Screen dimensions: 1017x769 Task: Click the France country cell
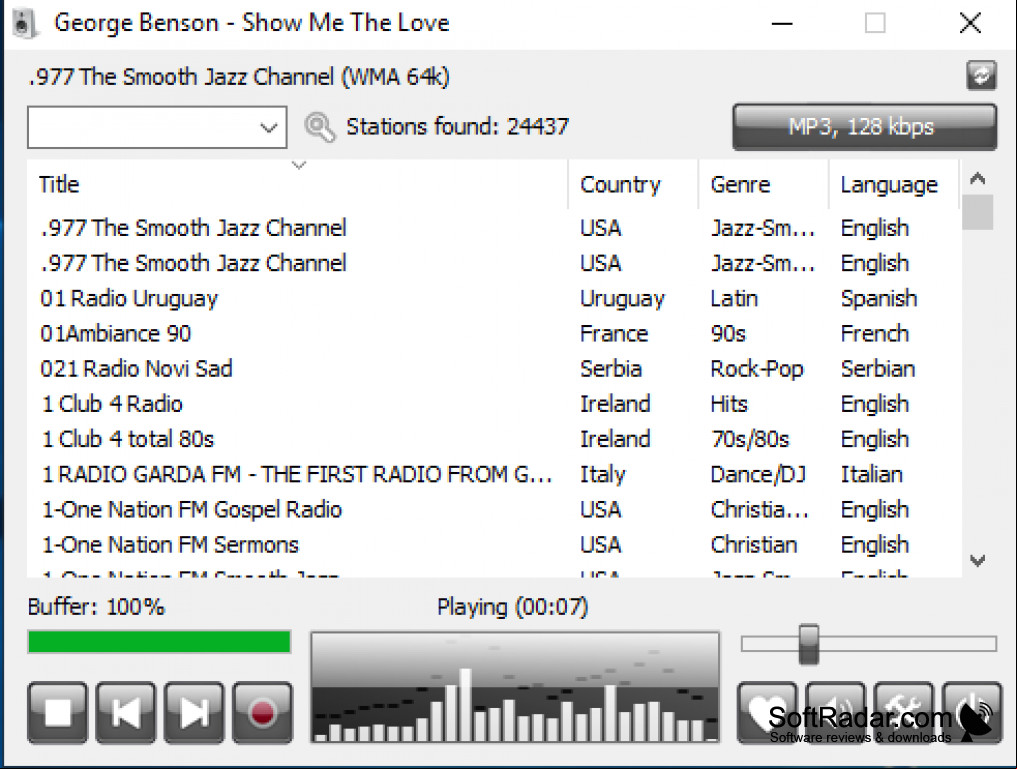614,333
